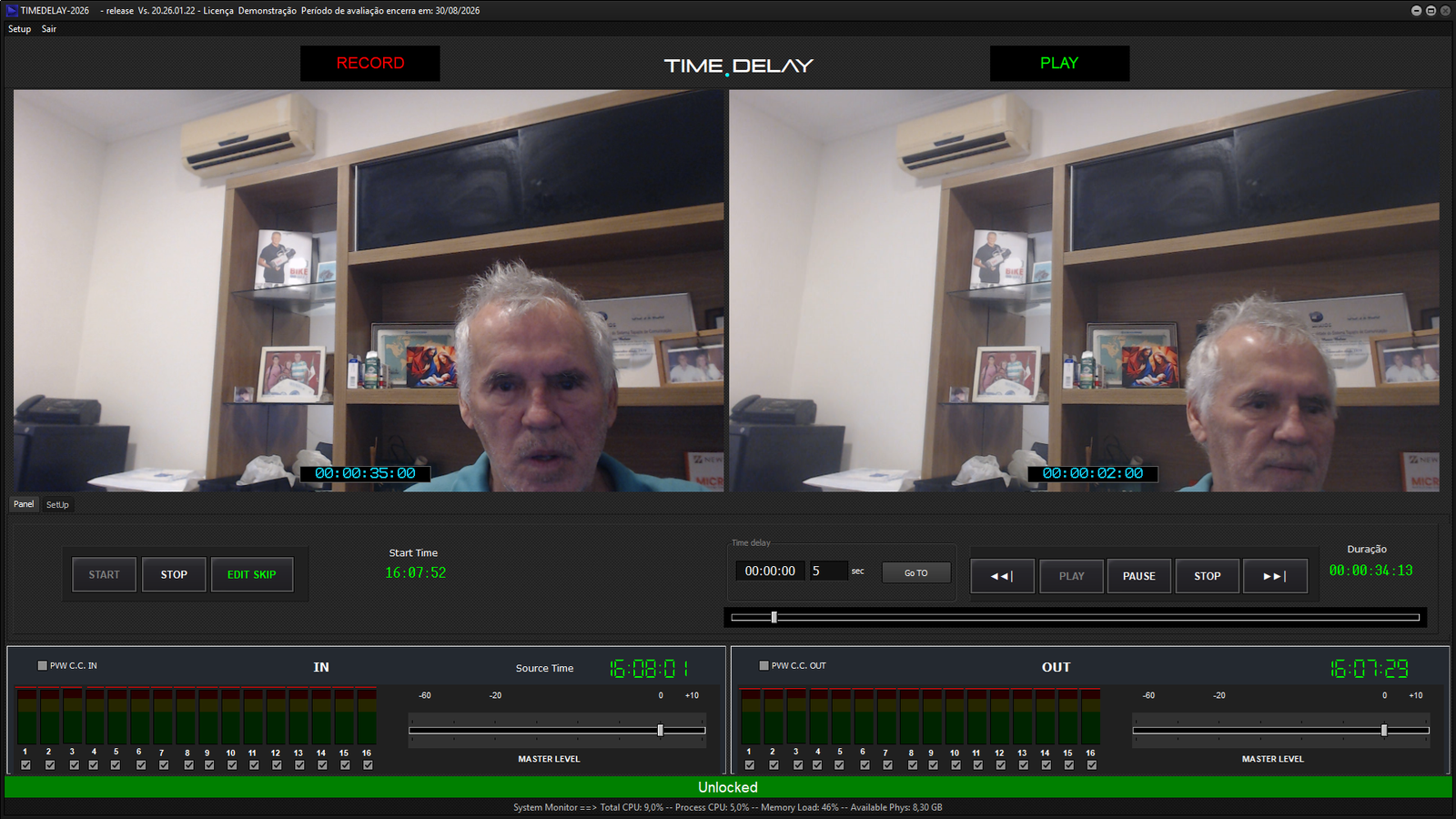The image size is (1456, 819).
Task: Click the OUT panel heading
Action: [1057, 667]
